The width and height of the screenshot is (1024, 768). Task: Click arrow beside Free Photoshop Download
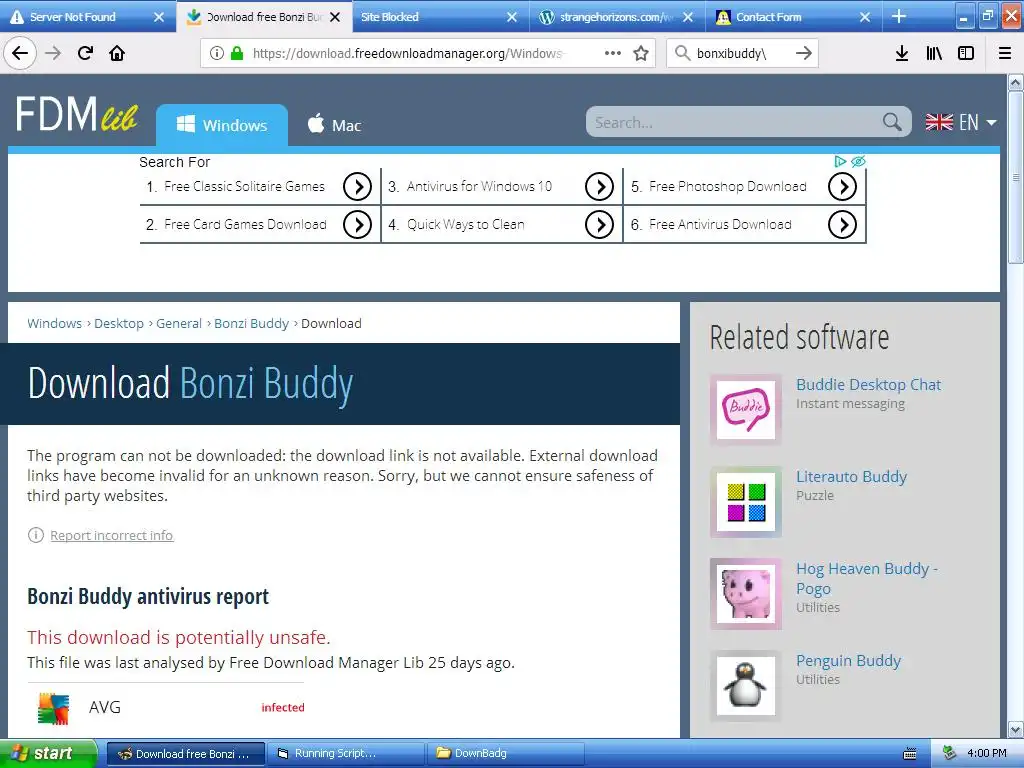click(x=842, y=187)
